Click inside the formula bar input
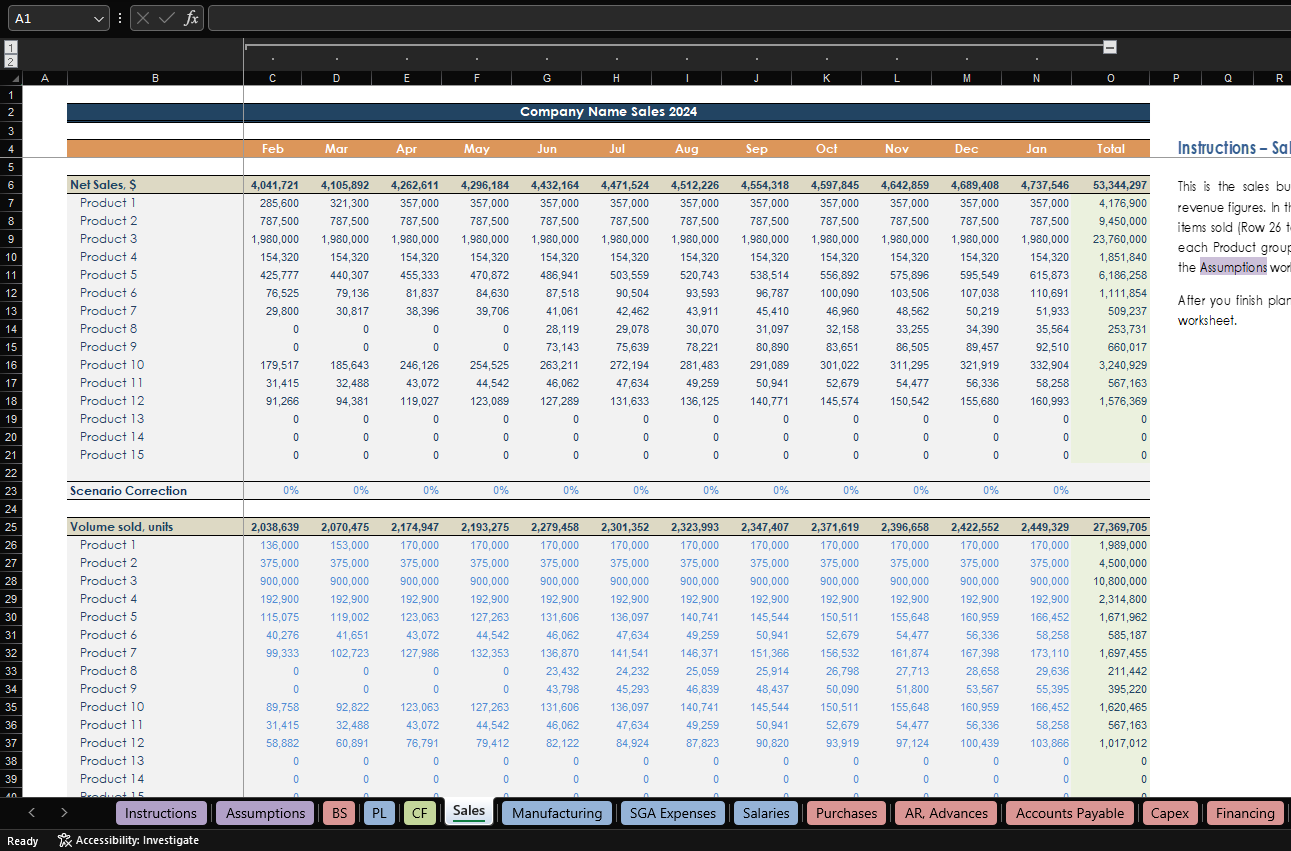The image size is (1291, 851). [749, 18]
